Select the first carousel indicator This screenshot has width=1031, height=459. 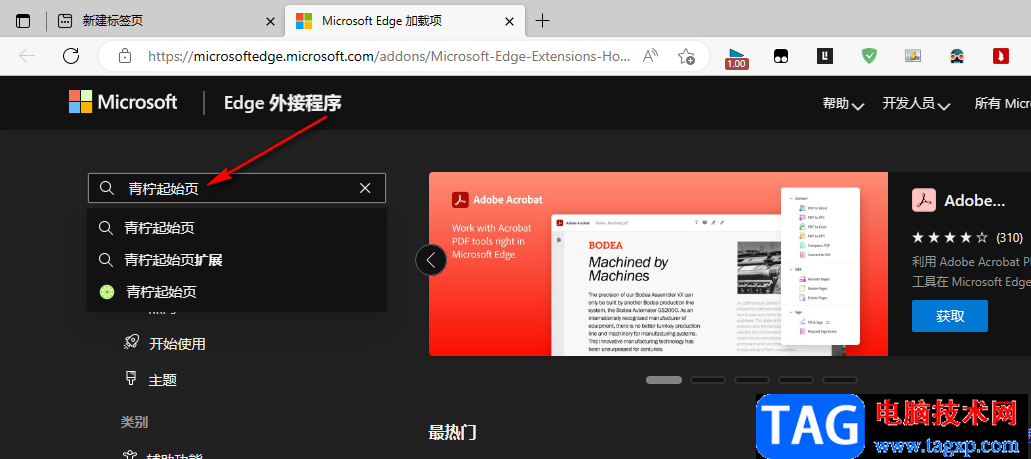click(664, 379)
